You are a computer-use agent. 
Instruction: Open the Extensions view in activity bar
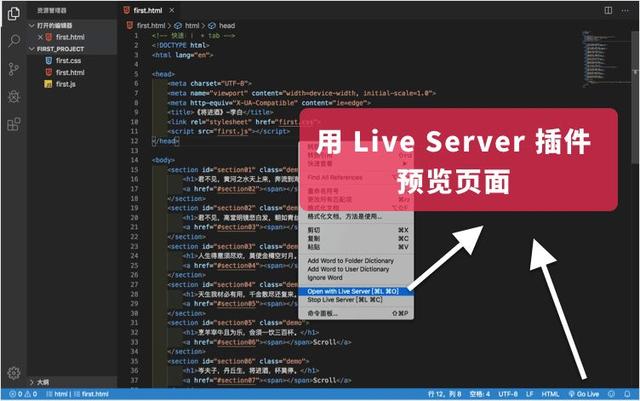(14, 124)
